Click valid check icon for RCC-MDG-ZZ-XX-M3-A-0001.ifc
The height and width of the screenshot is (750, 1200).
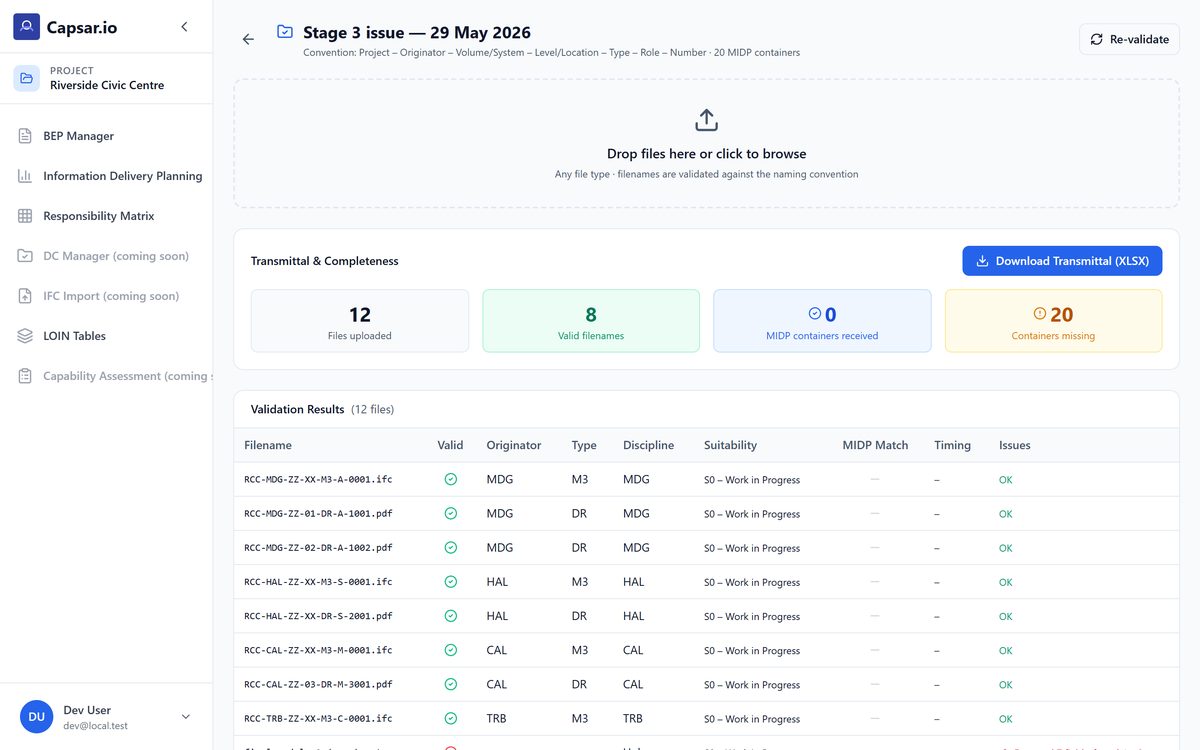[x=450, y=479]
